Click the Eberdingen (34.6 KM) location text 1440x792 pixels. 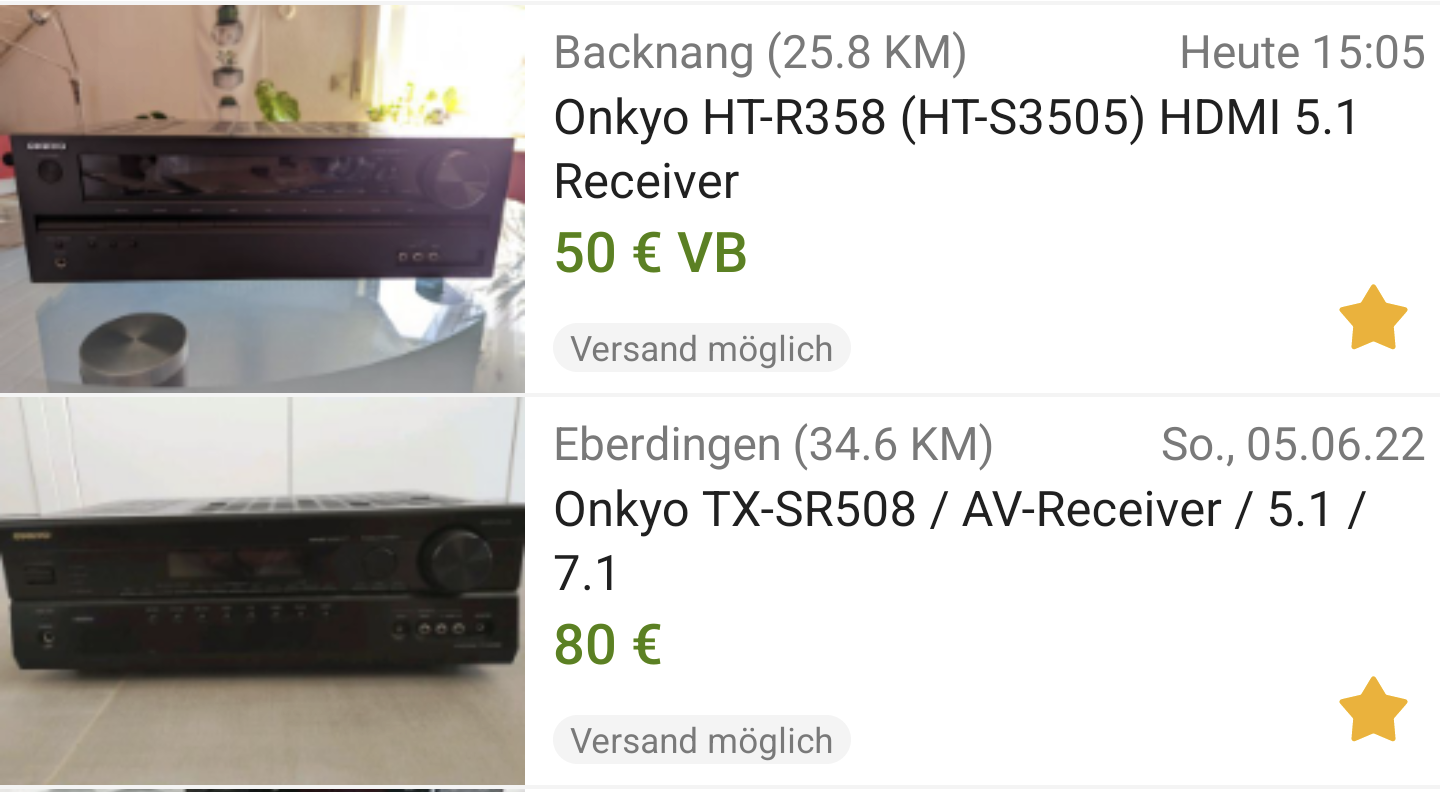(773, 445)
